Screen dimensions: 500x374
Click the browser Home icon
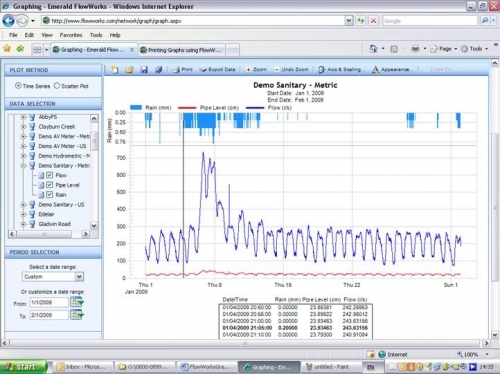[x=373, y=49]
